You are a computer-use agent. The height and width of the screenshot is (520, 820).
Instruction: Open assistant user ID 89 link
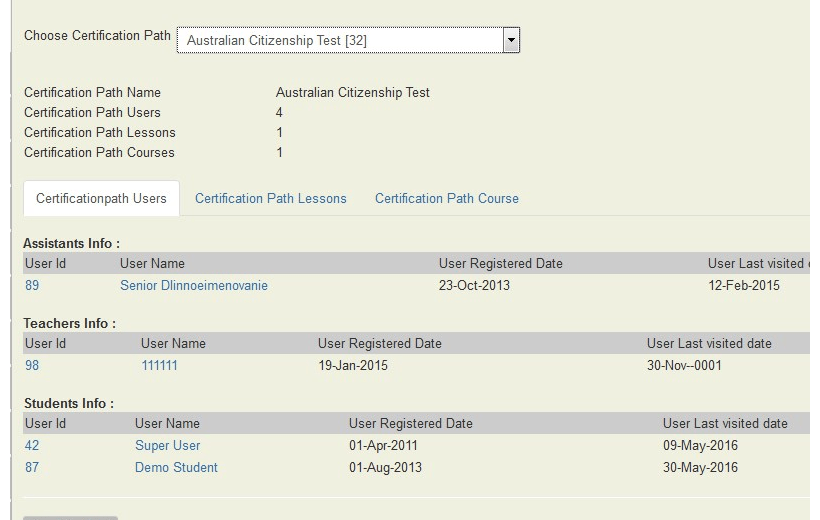[x=32, y=285]
